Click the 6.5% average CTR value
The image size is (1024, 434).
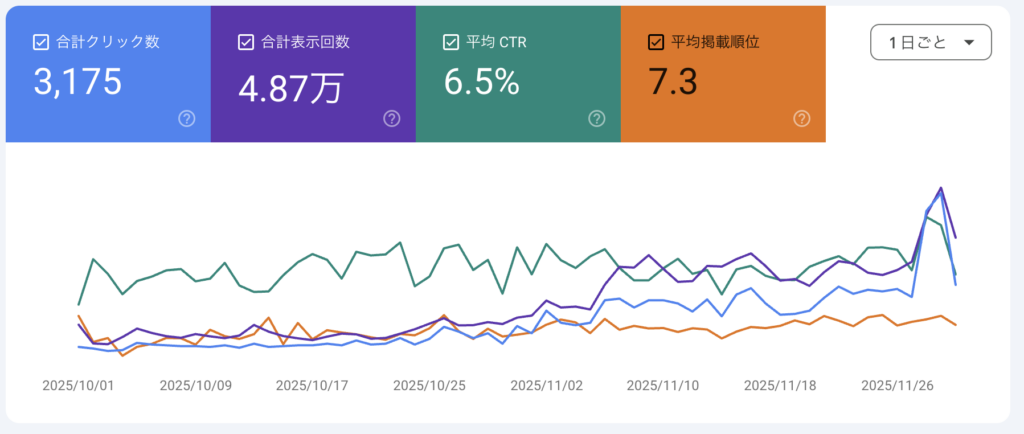pos(481,83)
